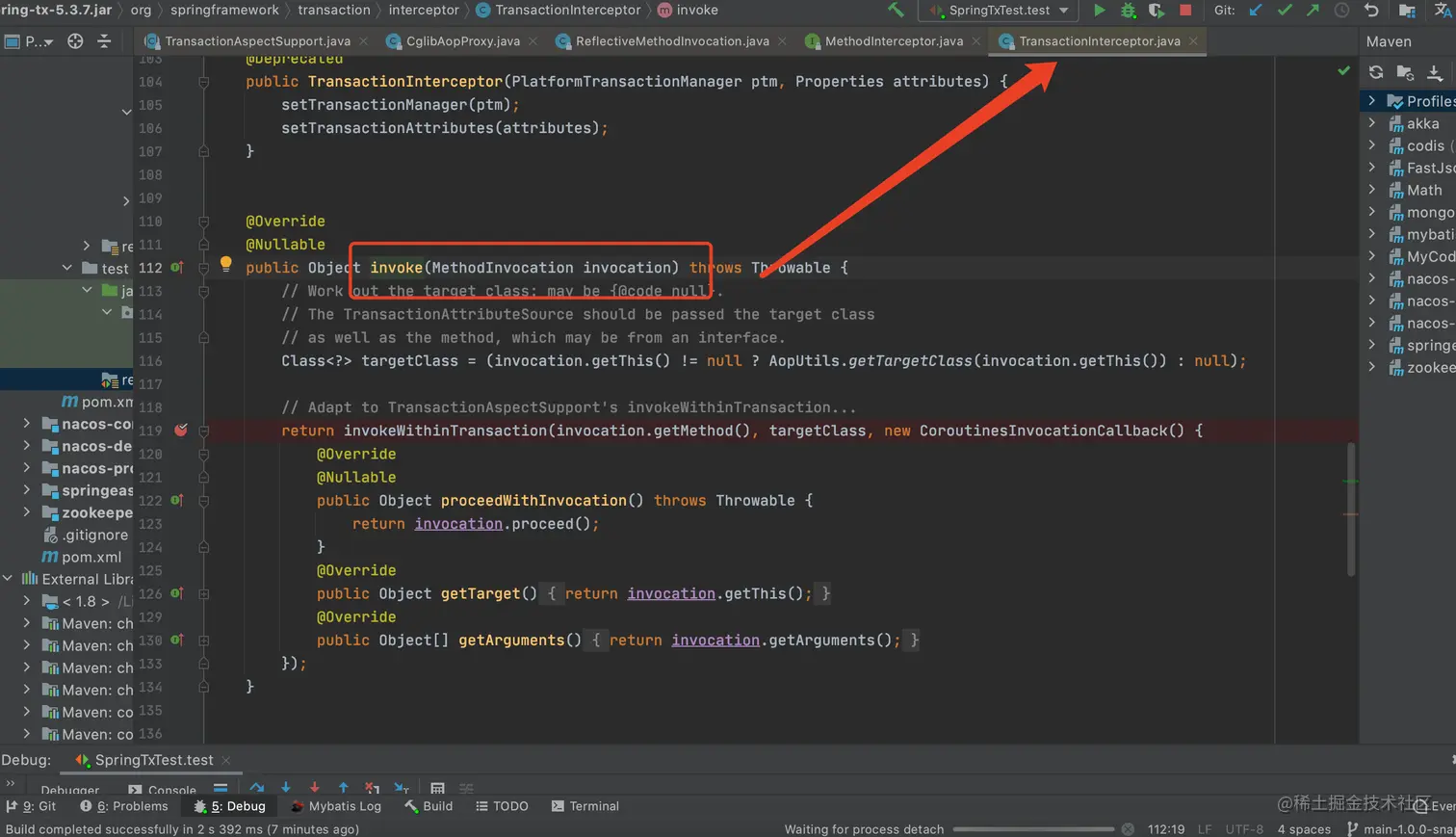Git update project blue arrow icon
Viewport: 1456px width, 837px height.
click(x=1255, y=10)
